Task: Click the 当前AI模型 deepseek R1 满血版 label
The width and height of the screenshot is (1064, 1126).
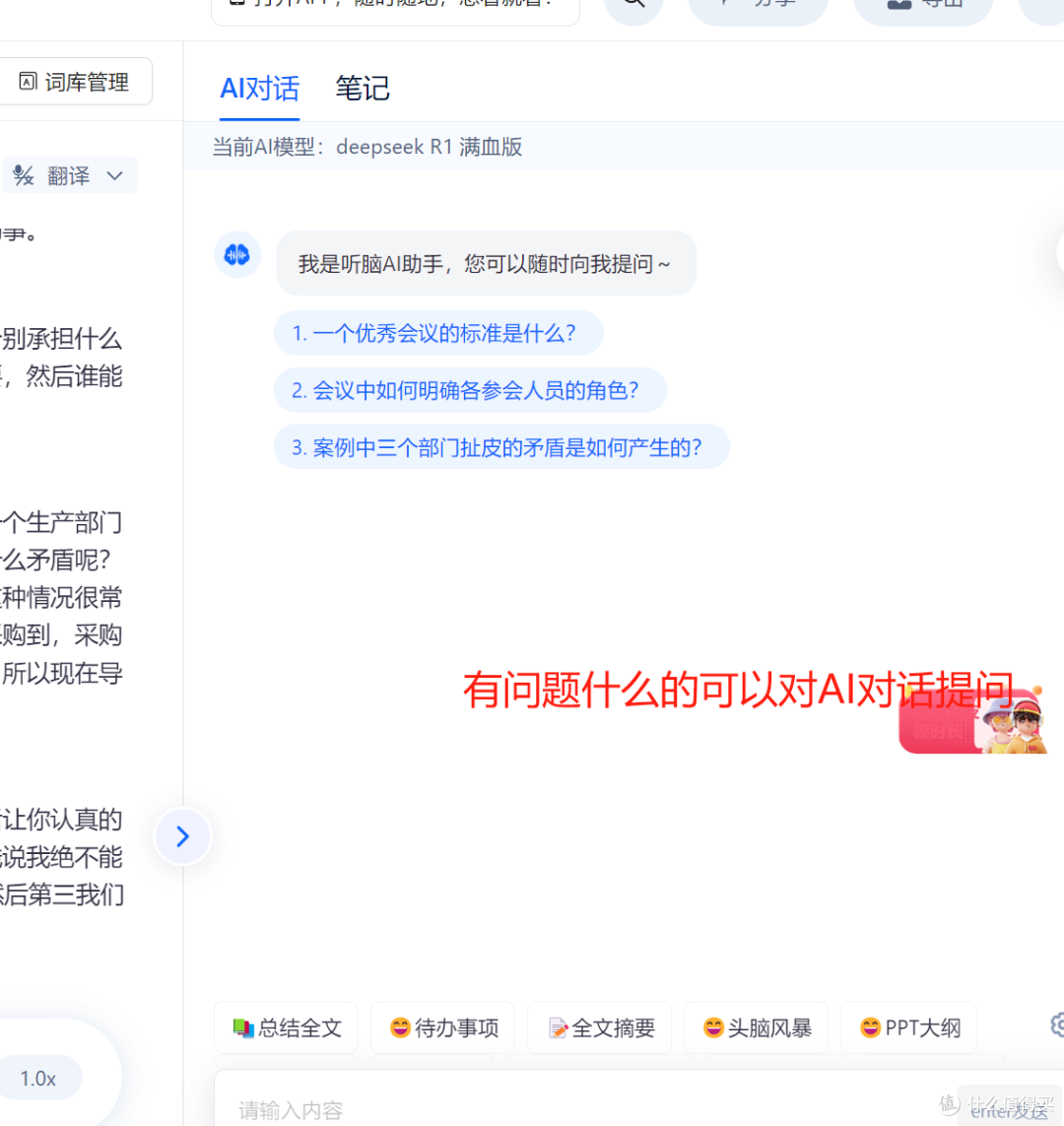Action: coord(367,147)
